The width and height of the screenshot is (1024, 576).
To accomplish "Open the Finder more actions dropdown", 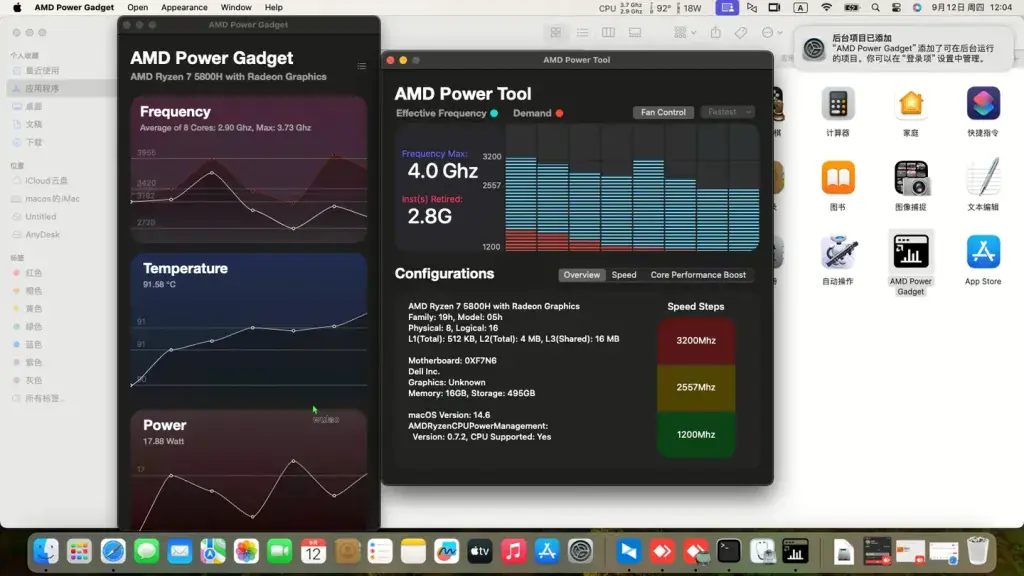I will coord(771,33).
